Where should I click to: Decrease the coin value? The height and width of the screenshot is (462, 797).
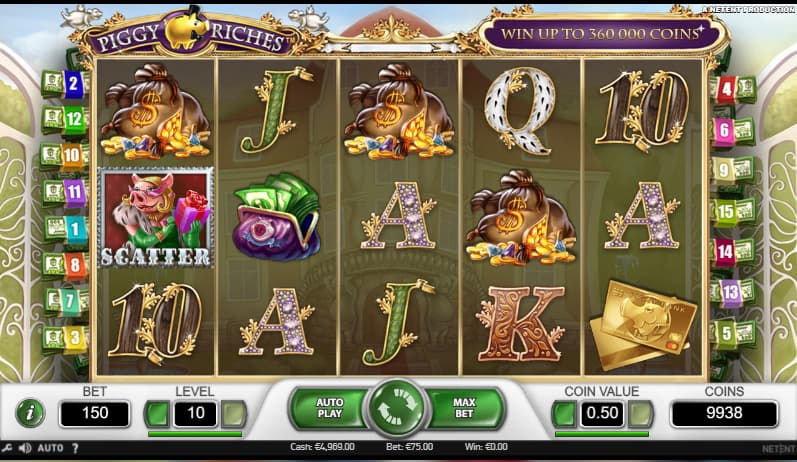[x=564, y=414]
